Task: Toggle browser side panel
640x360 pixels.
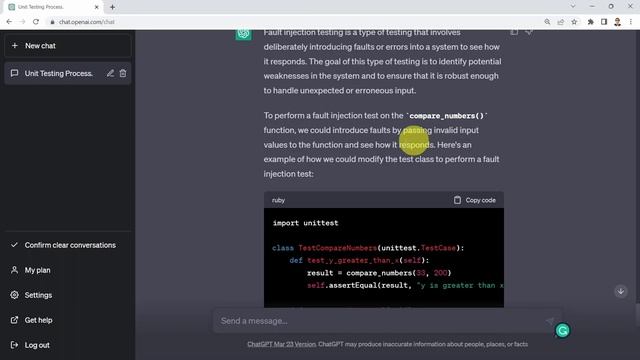Action: tap(604, 22)
